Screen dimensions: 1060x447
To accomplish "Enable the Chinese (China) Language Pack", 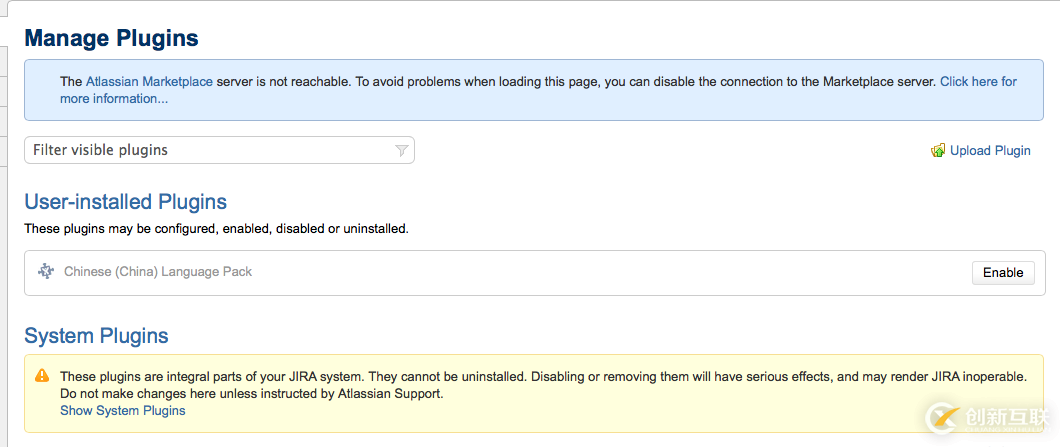I will (x=1003, y=273).
